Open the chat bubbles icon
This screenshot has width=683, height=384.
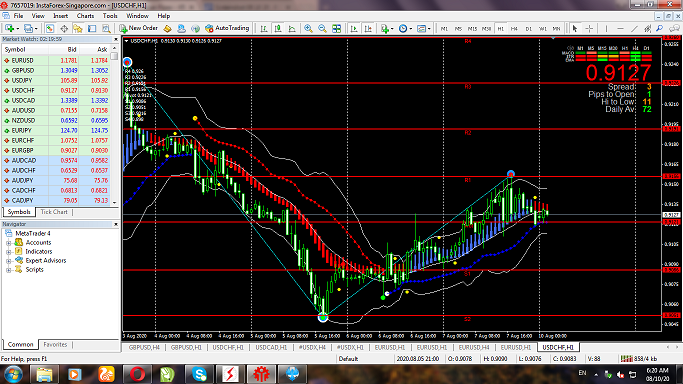pyautogui.click(x=674, y=28)
